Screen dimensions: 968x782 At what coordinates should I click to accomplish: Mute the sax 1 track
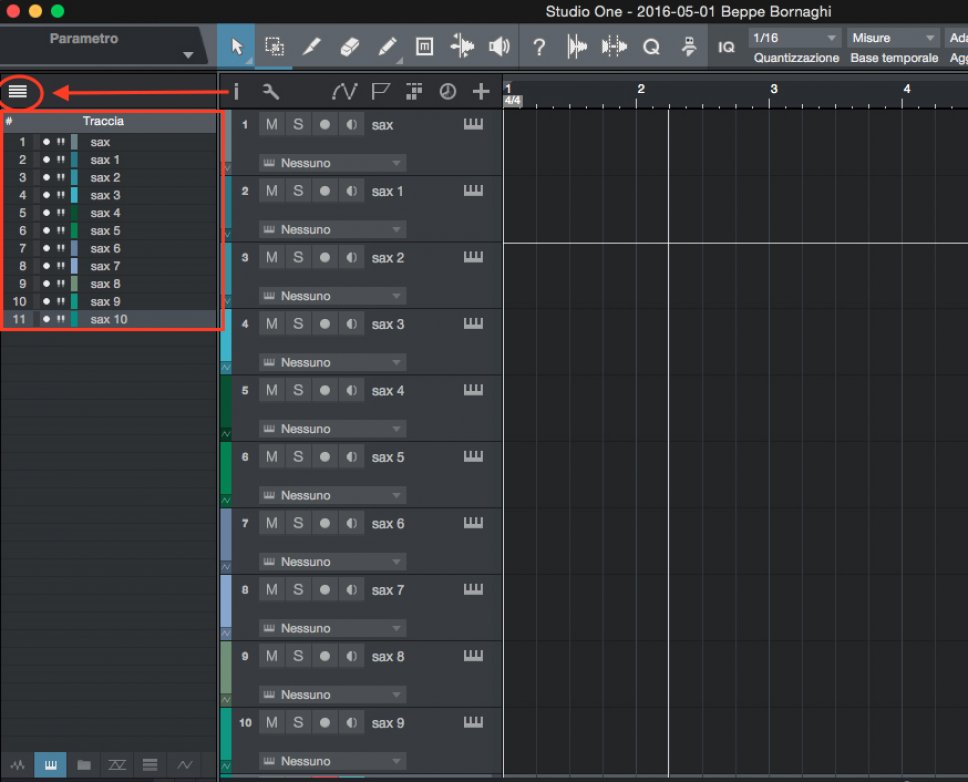271,191
